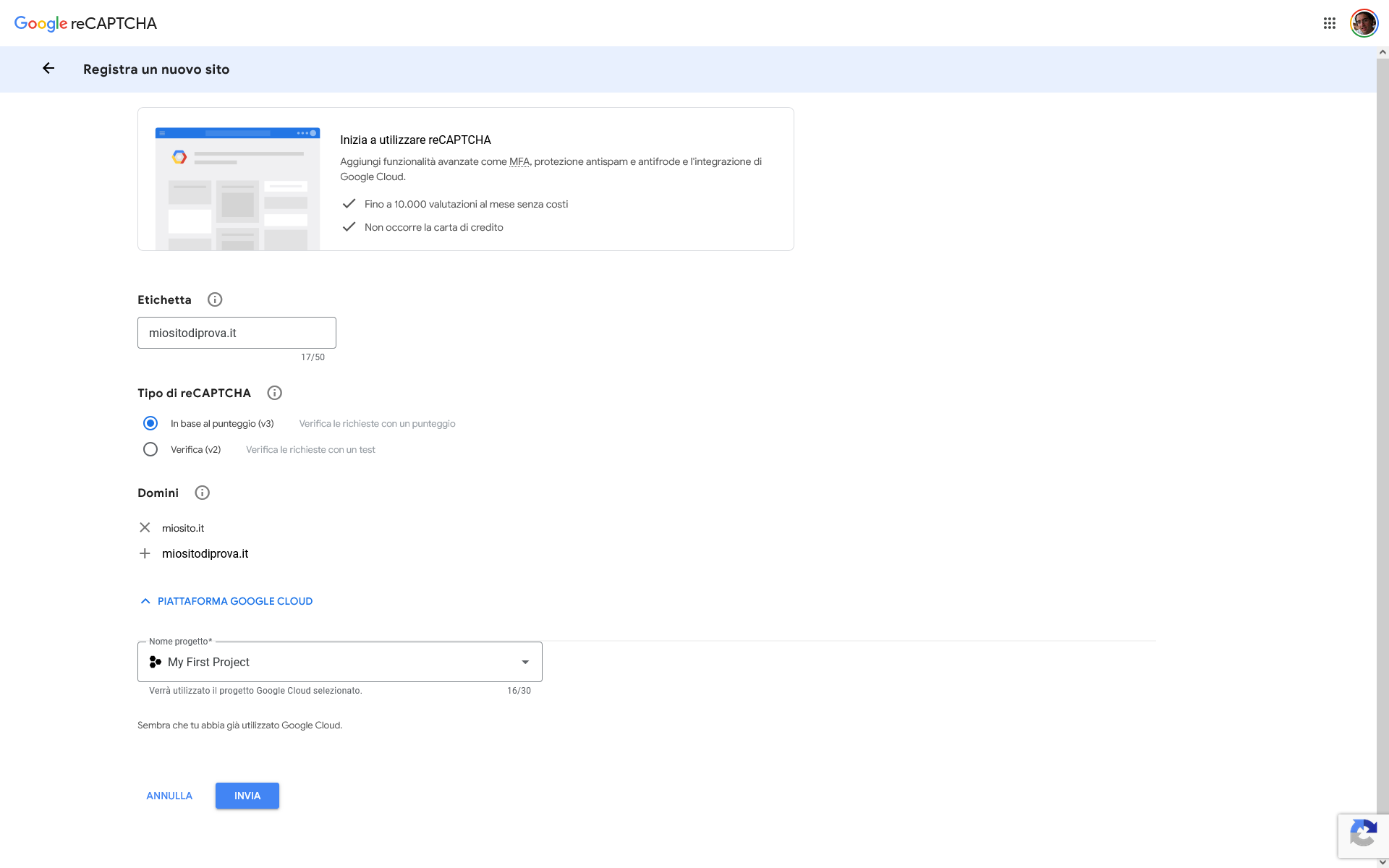Click the My First Project dropdown arrow

(525, 662)
